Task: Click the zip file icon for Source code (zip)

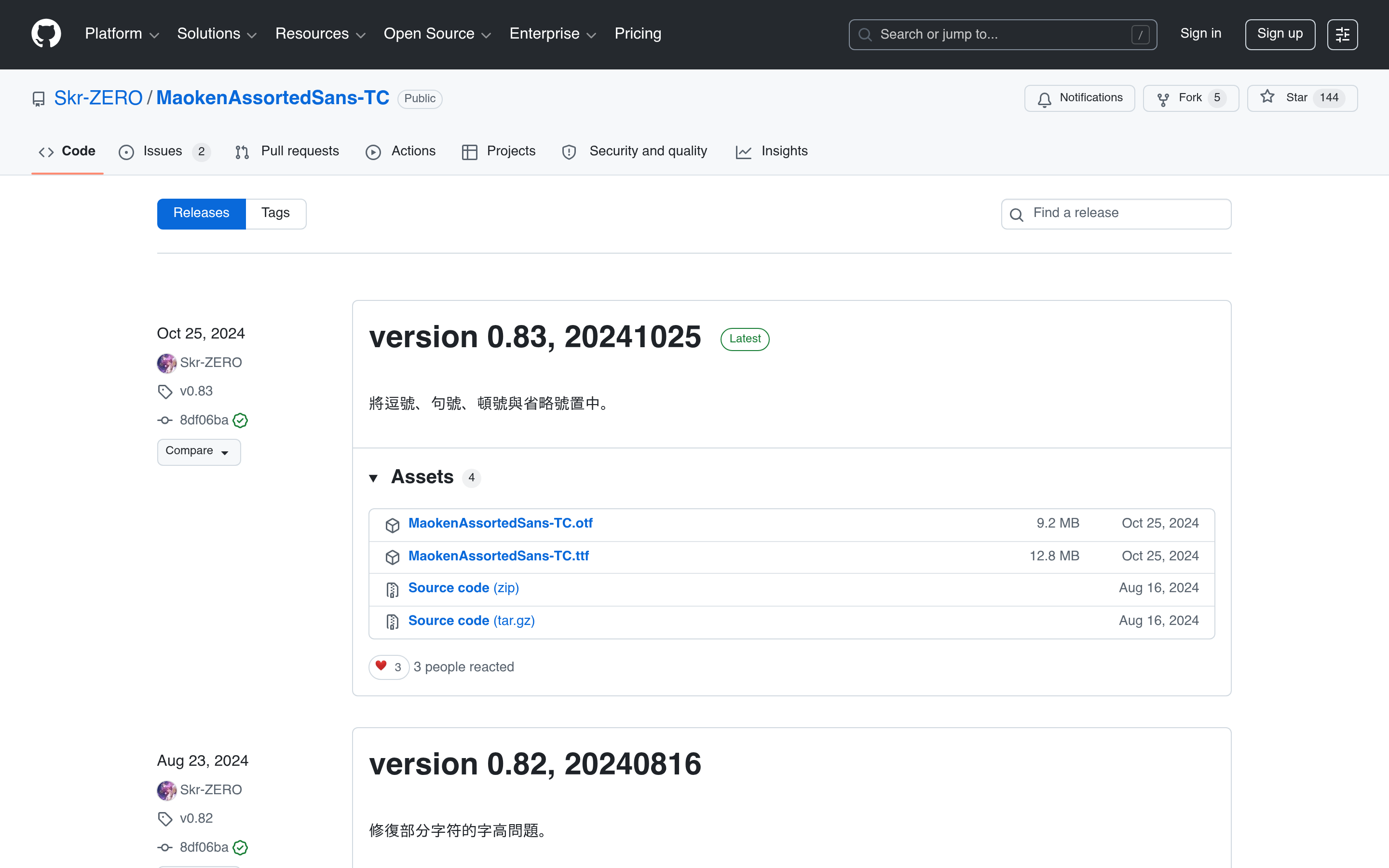Action: coord(393,590)
